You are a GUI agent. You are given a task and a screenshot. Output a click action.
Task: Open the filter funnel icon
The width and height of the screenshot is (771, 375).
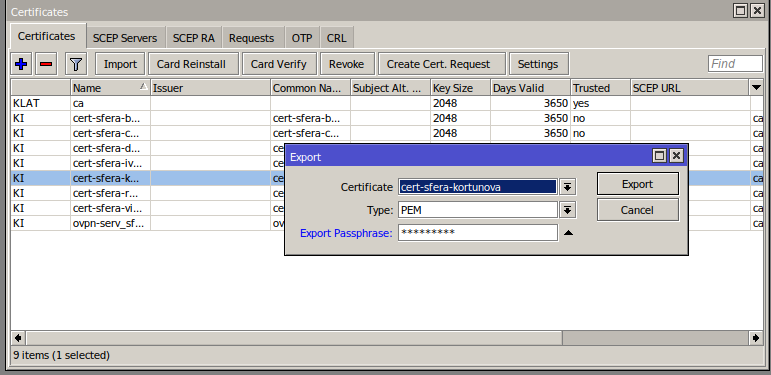[x=76, y=64]
